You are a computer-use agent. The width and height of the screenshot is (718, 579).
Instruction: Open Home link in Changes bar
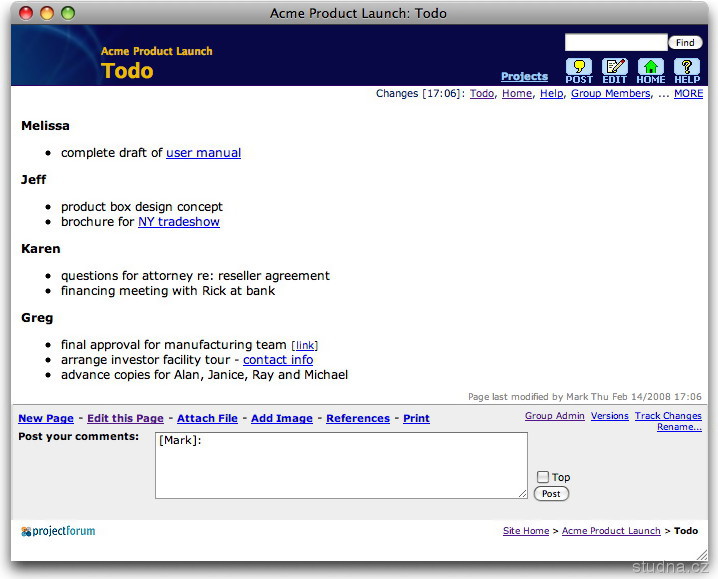pos(517,93)
